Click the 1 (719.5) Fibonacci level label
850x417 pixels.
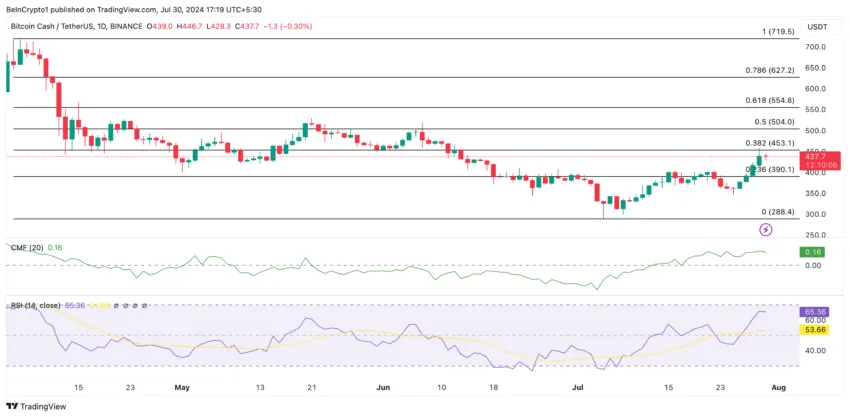click(x=778, y=32)
